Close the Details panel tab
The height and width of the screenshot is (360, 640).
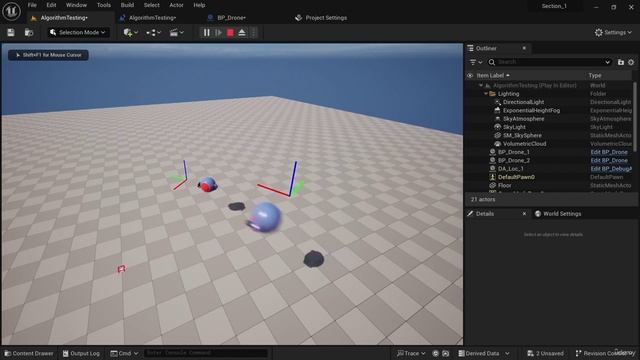[524, 214]
